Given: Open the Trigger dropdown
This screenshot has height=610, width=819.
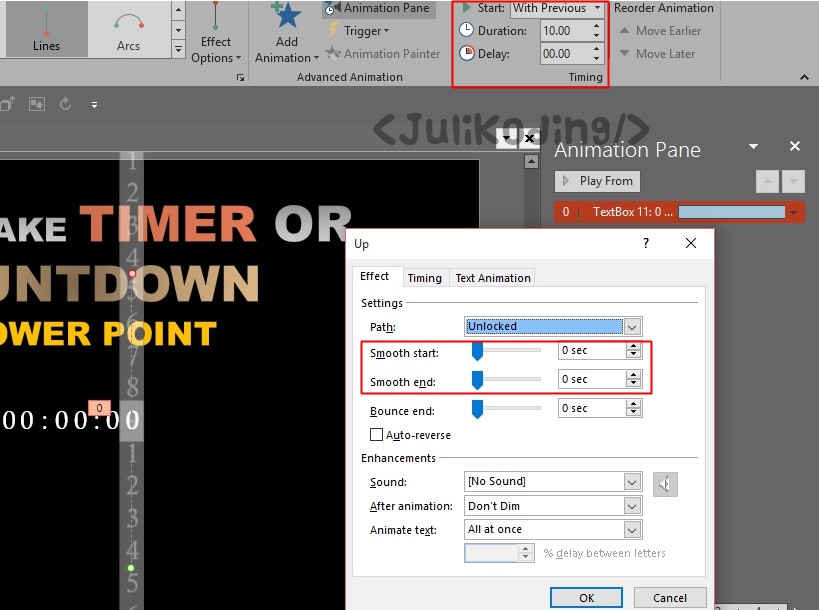Looking at the screenshot, I should [x=360, y=31].
